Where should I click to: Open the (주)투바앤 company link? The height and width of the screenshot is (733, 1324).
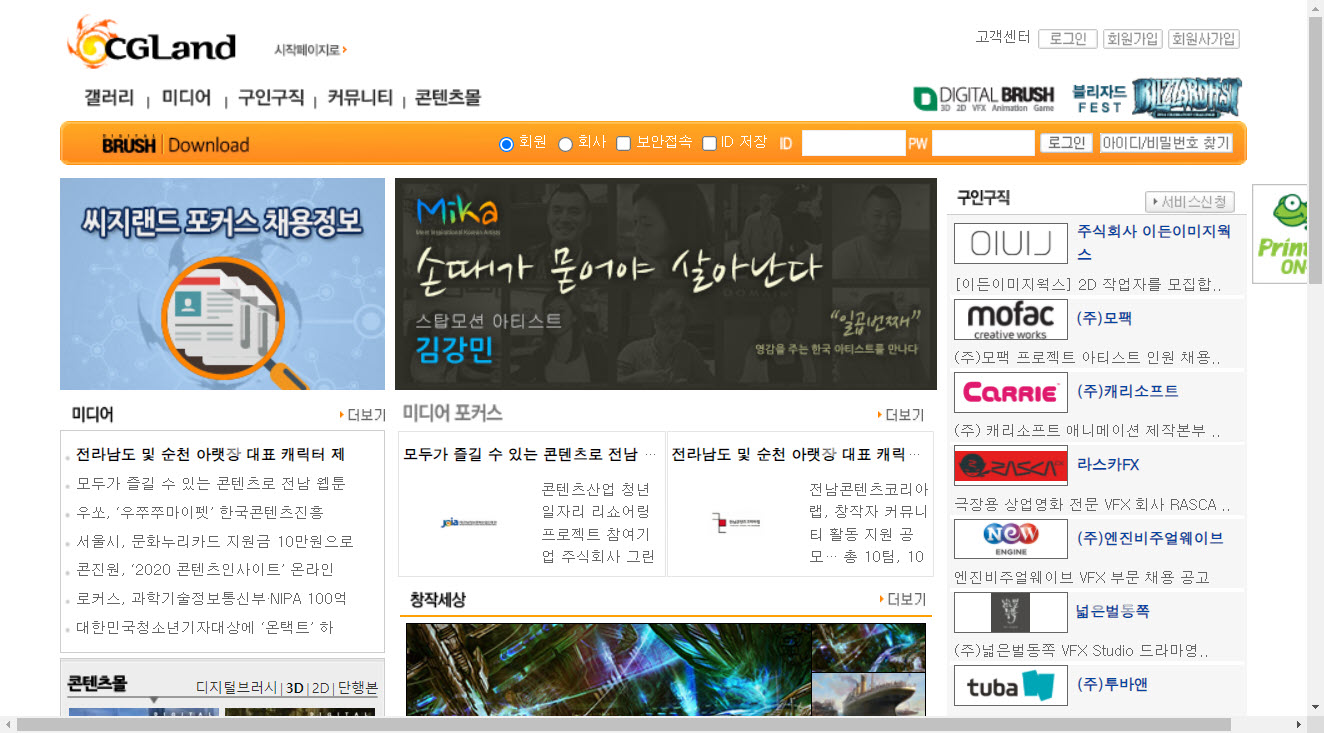(1112, 685)
